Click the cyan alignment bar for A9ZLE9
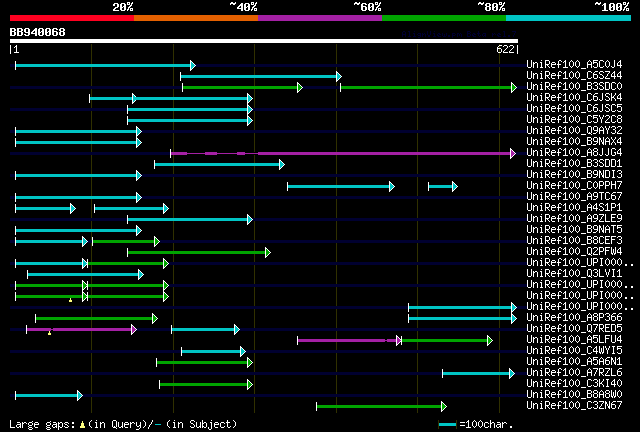 pyautogui.click(x=190, y=220)
